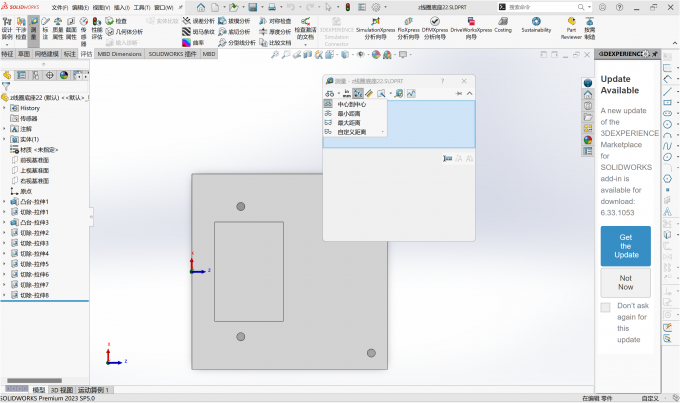
Task: Click feature tree filter funnel icon
Action: coord(6,87)
